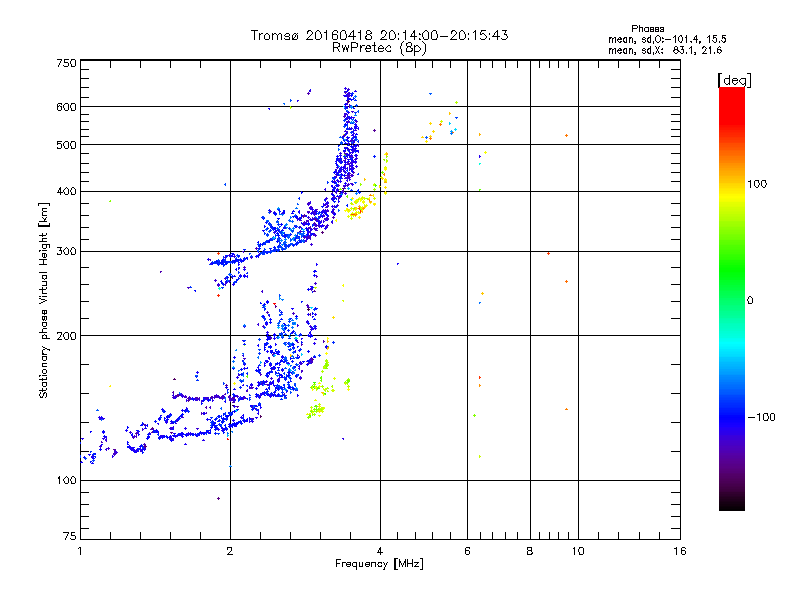
Task: Click the x-axis tick label '10'
Action: (x=578, y=551)
